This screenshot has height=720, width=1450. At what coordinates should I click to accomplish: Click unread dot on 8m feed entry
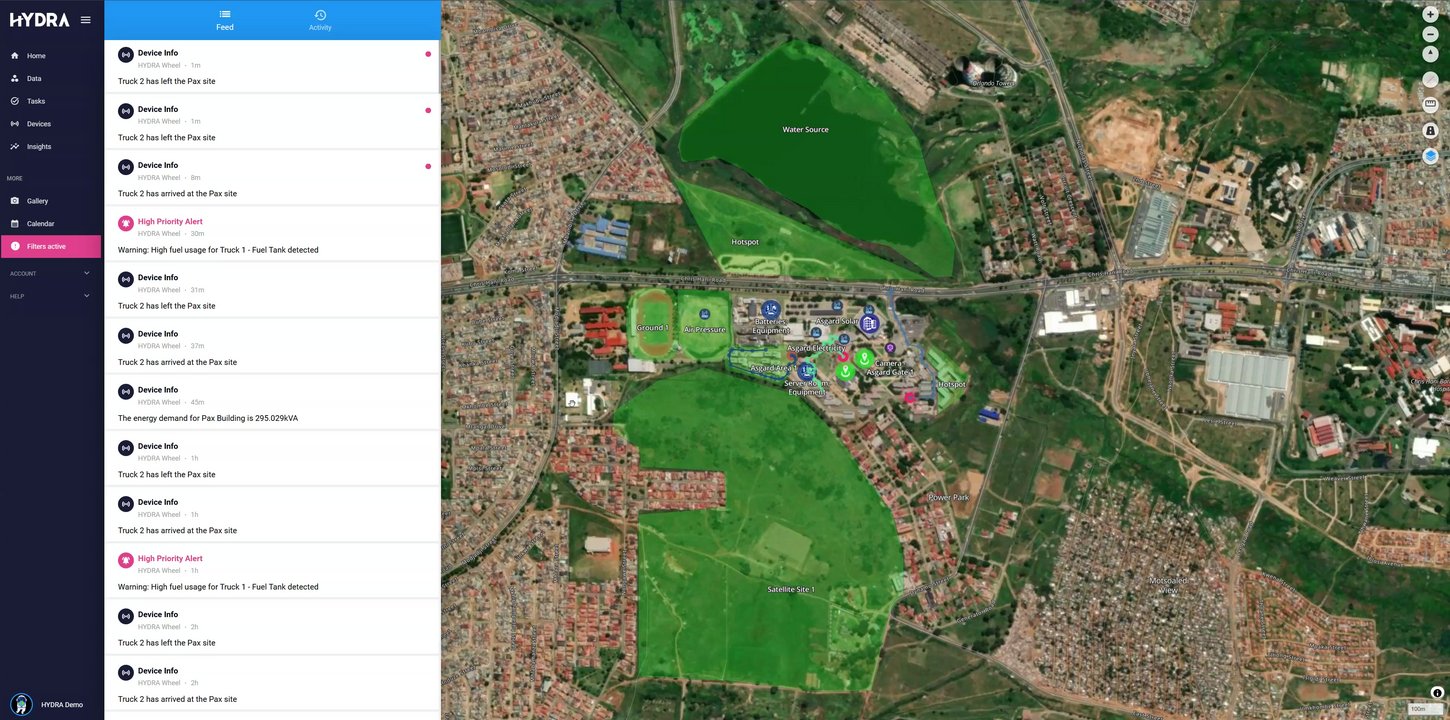pos(428,166)
